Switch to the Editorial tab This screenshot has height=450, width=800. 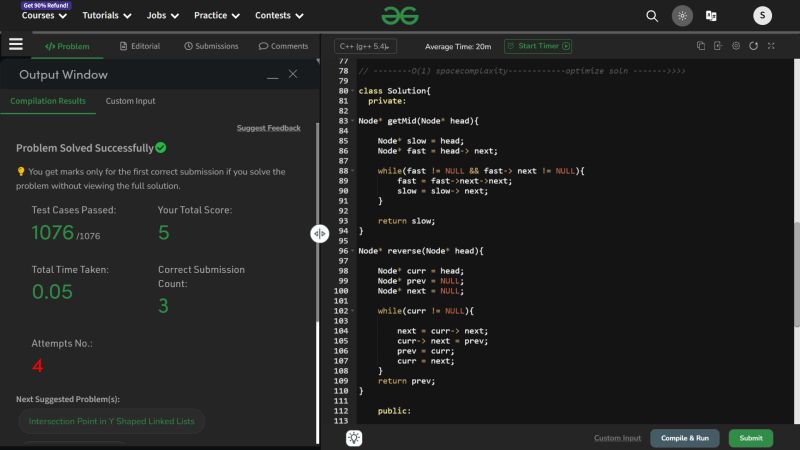pyautogui.click(x=140, y=46)
